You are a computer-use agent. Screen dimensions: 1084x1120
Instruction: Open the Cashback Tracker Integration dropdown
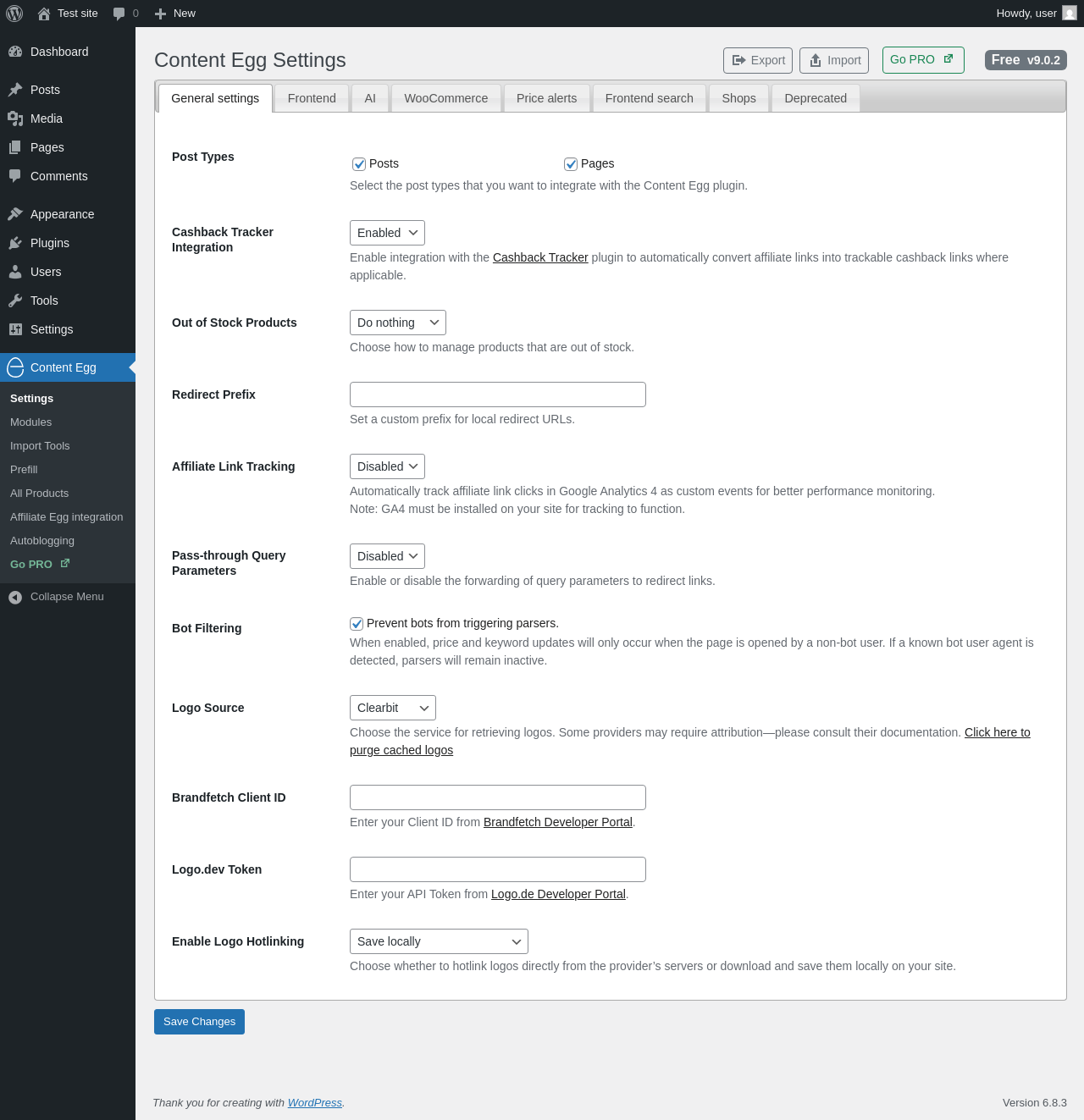coord(387,233)
